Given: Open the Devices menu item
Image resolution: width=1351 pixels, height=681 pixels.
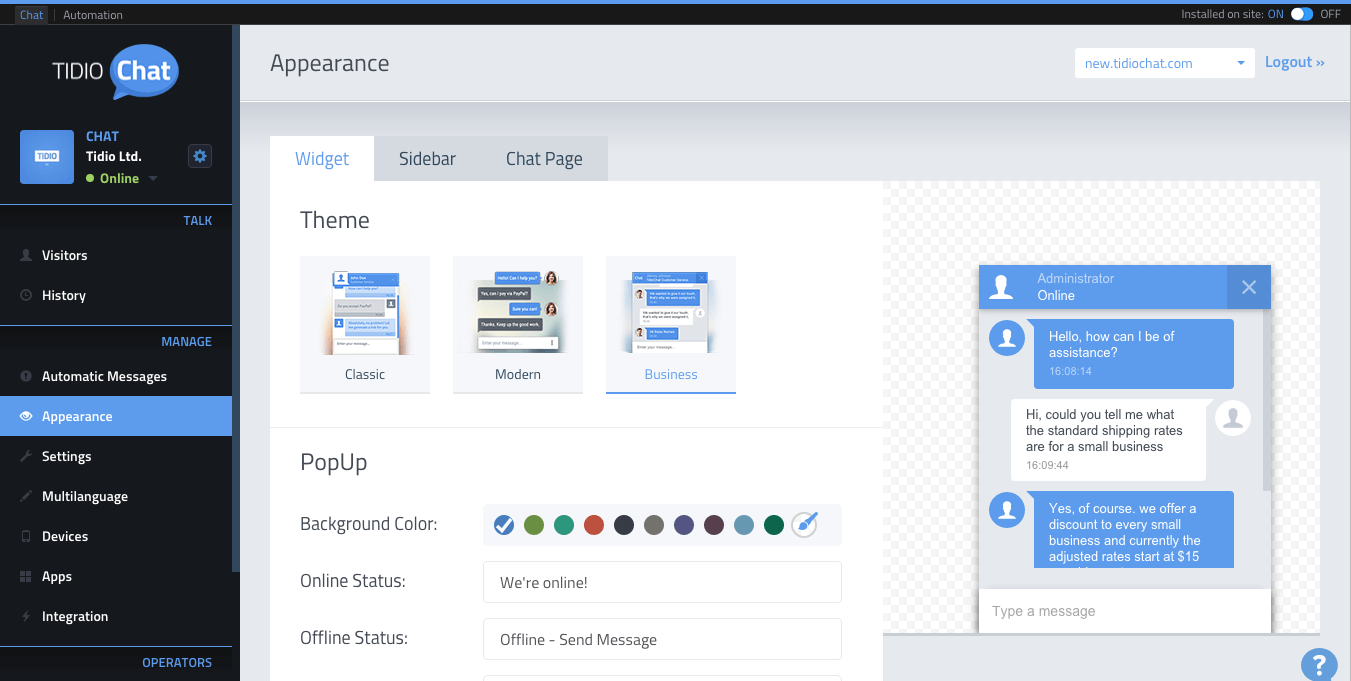Looking at the screenshot, I should [x=116, y=537].
